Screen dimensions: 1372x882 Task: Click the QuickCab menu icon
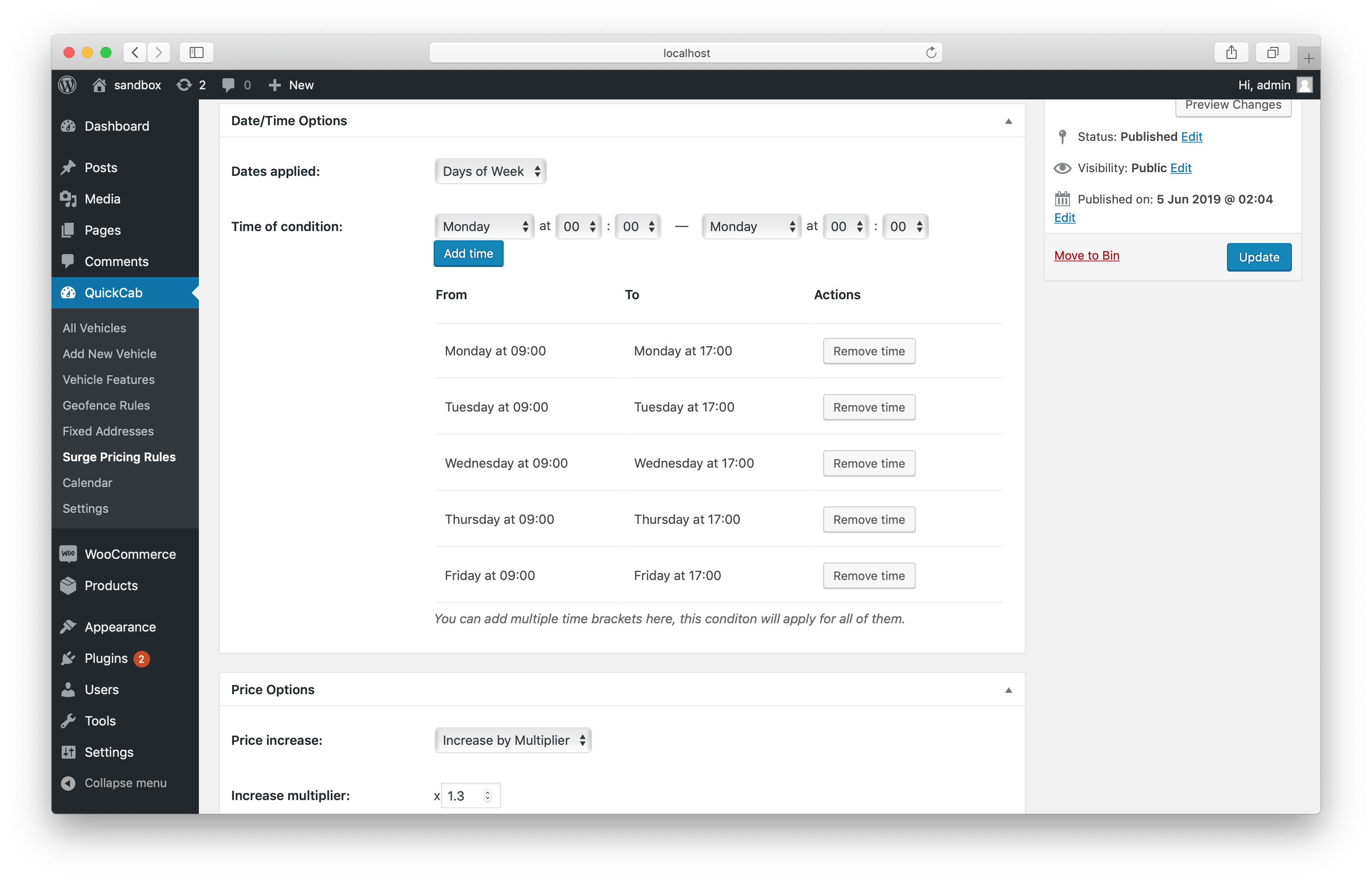coord(68,293)
